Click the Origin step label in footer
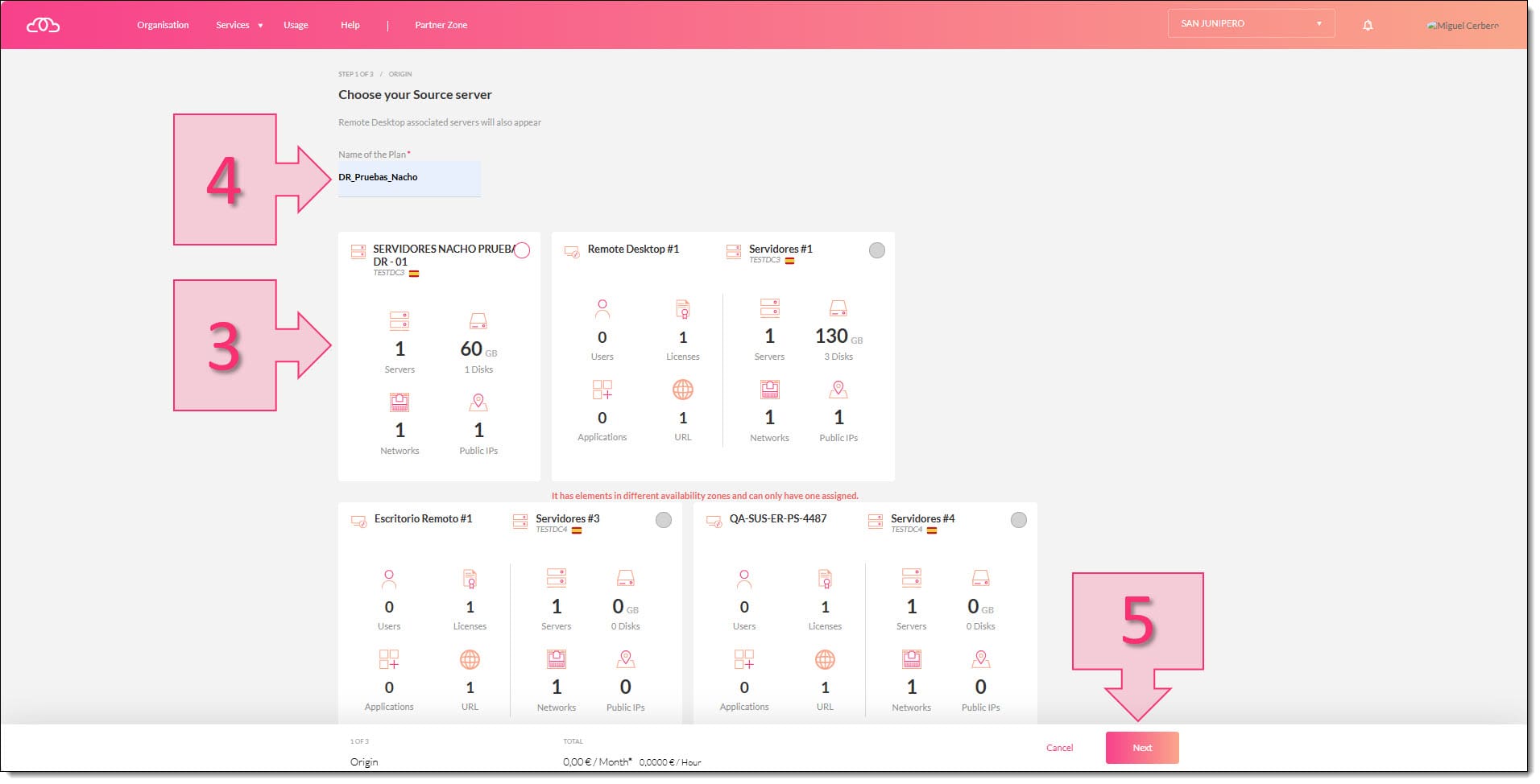The image size is (1540, 784). (364, 761)
